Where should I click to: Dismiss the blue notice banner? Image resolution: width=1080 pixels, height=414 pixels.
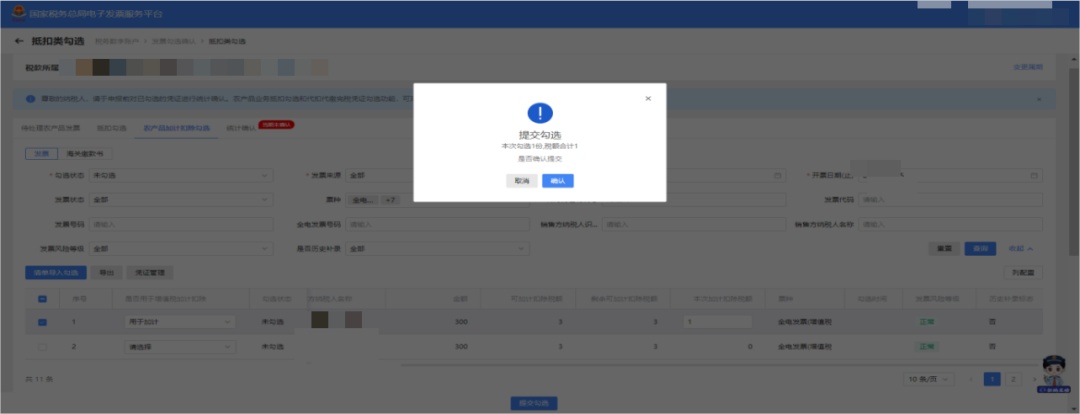point(1039,99)
